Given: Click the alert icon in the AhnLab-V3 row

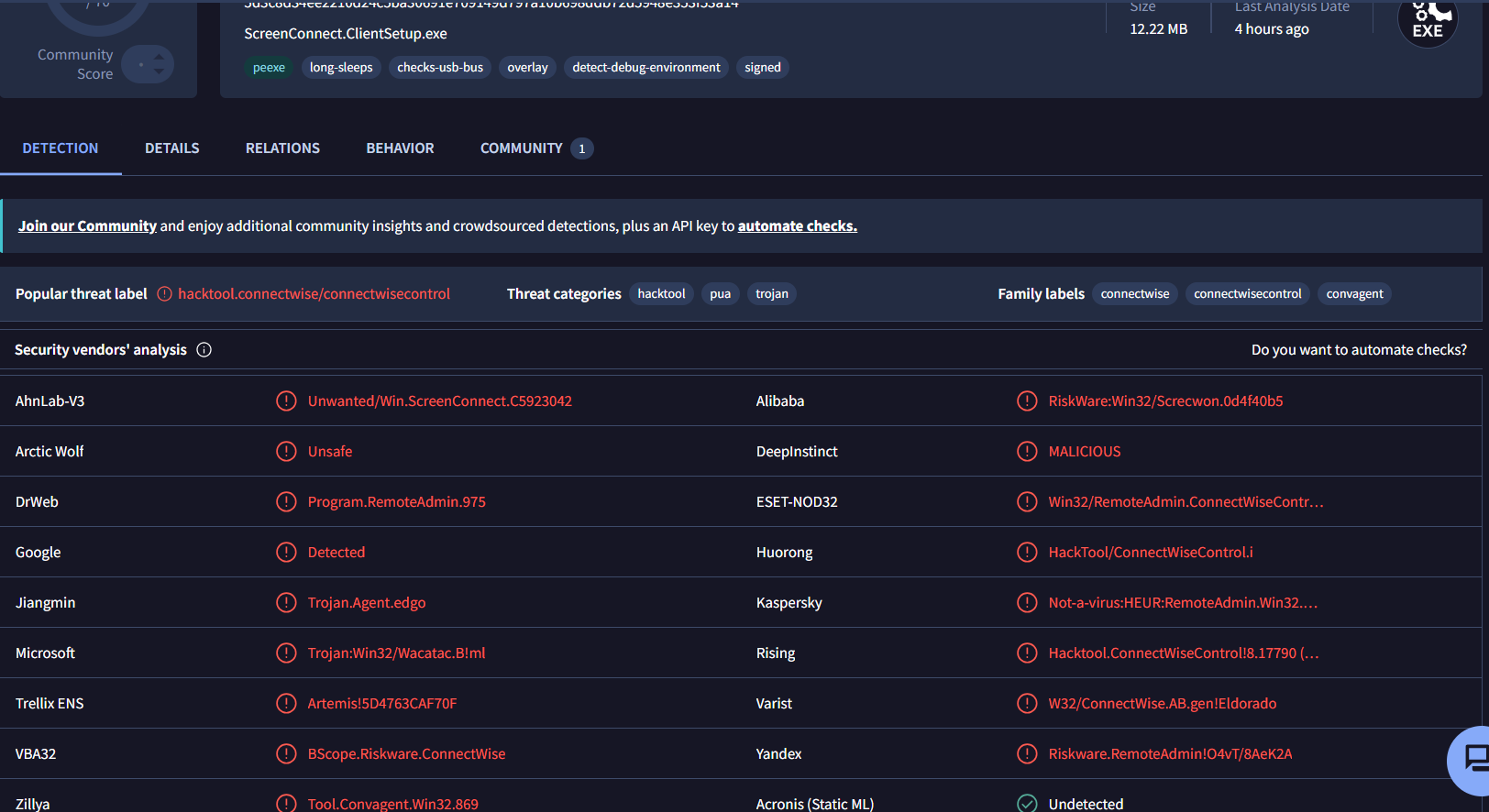Looking at the screenshot, I should pyautogui.click(x=287, y=401).
